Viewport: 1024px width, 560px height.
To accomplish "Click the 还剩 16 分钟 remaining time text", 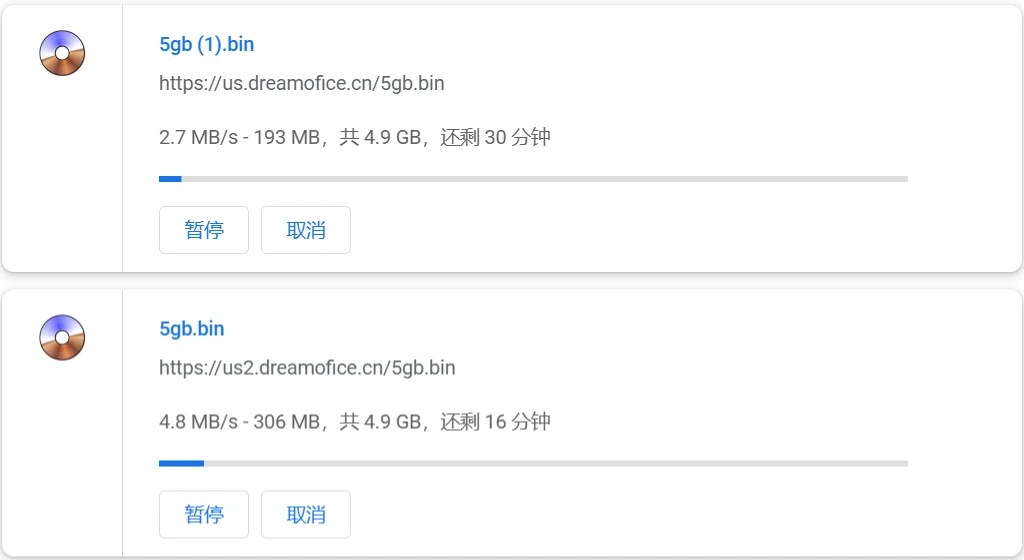I will 496,422.
